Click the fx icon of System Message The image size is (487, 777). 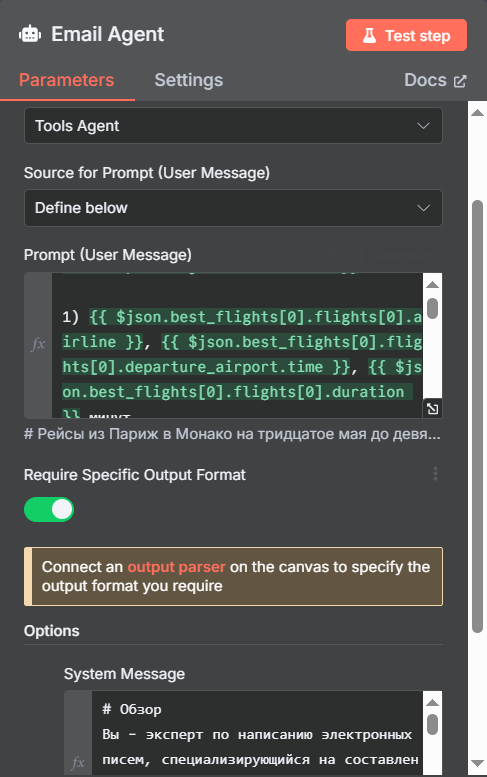[78, 762]
